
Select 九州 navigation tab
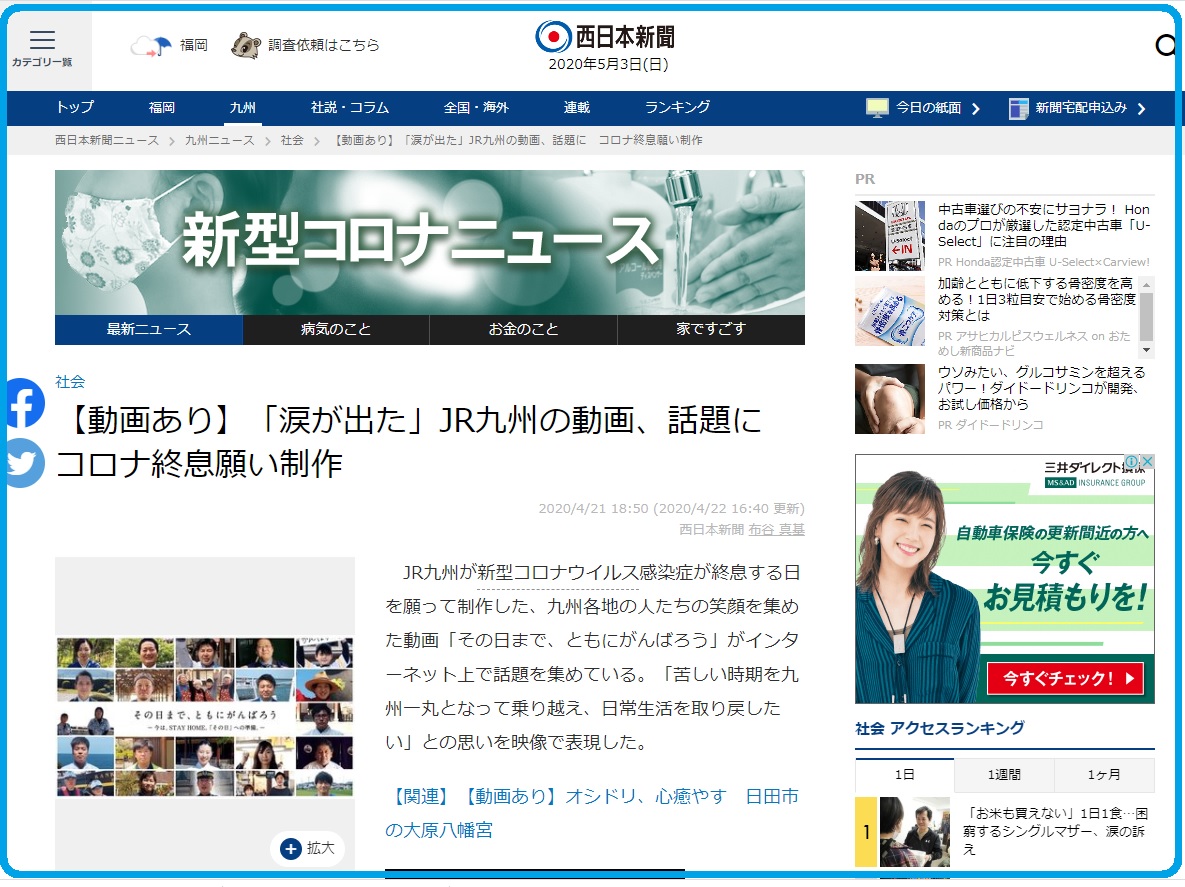pyautogui.click(x=243, y=107)
